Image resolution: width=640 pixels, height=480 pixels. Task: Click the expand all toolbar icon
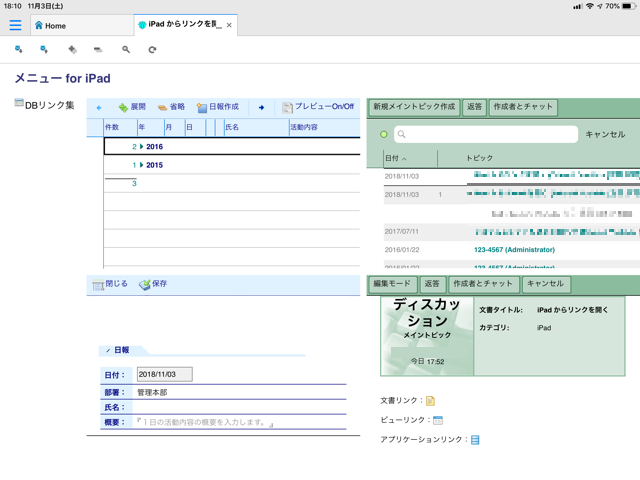pos(72,49)
